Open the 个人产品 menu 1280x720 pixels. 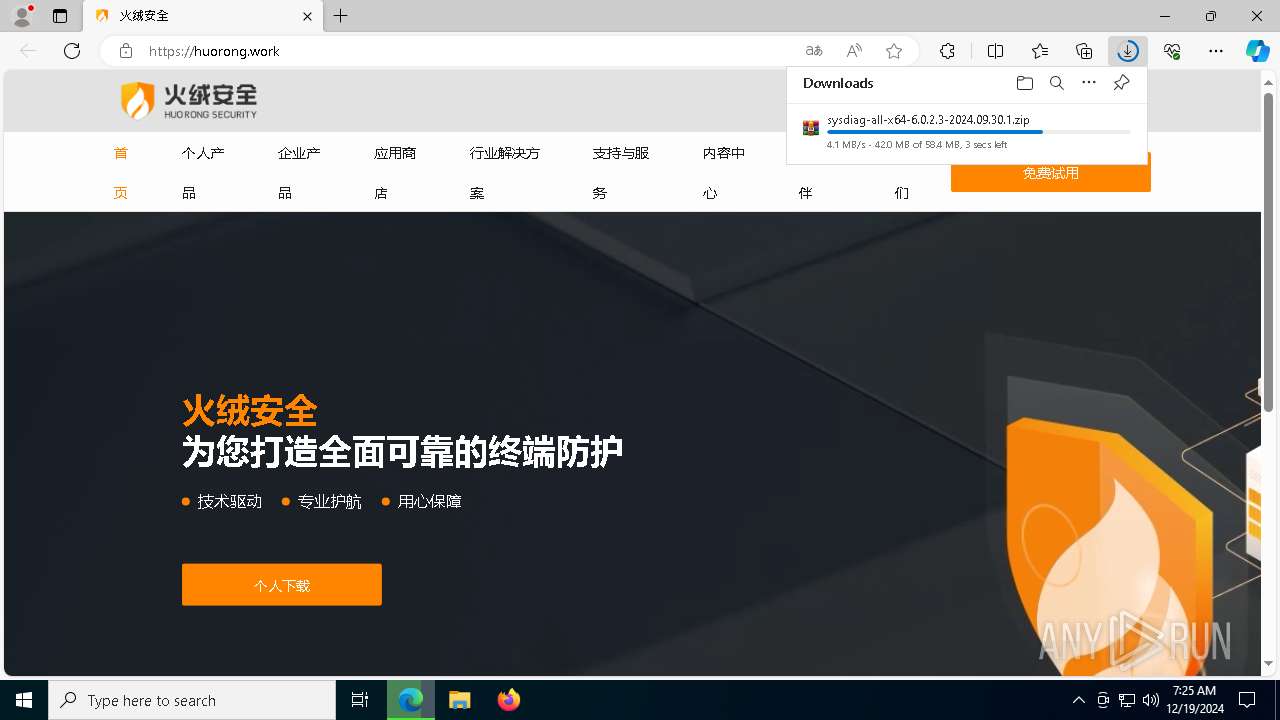click(x=203, y=172)
